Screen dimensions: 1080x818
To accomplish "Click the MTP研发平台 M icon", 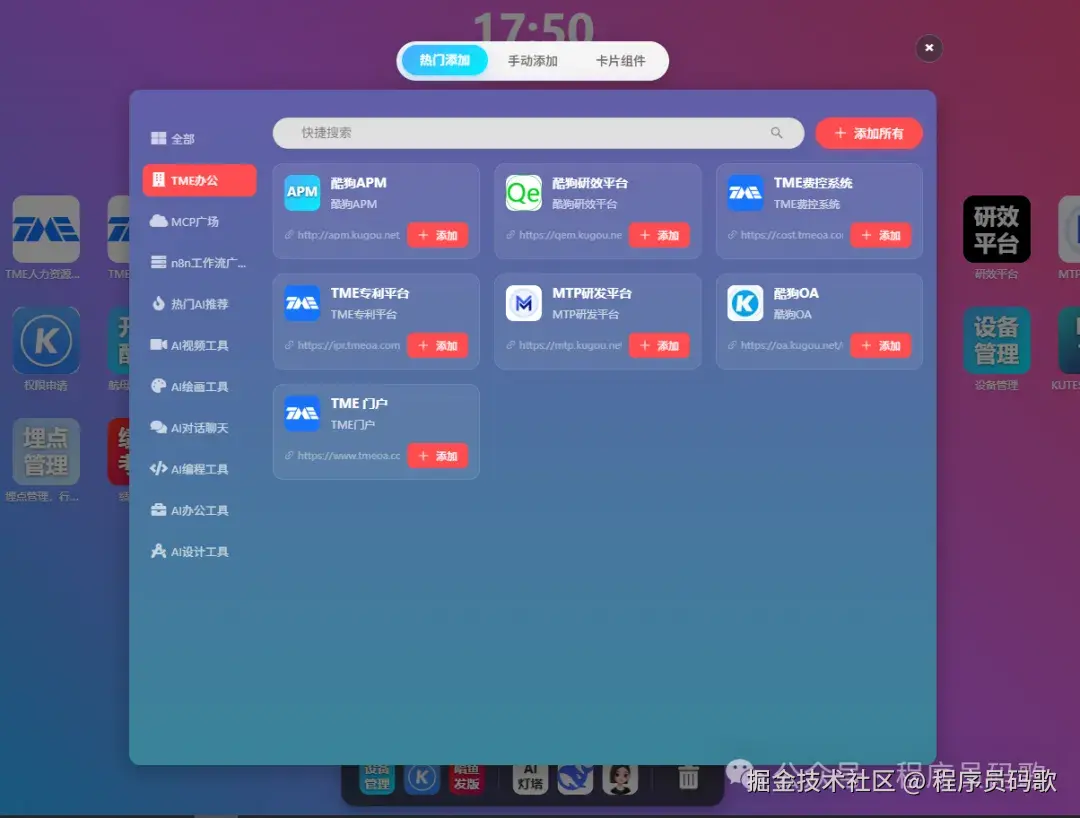I will point(523,302).
